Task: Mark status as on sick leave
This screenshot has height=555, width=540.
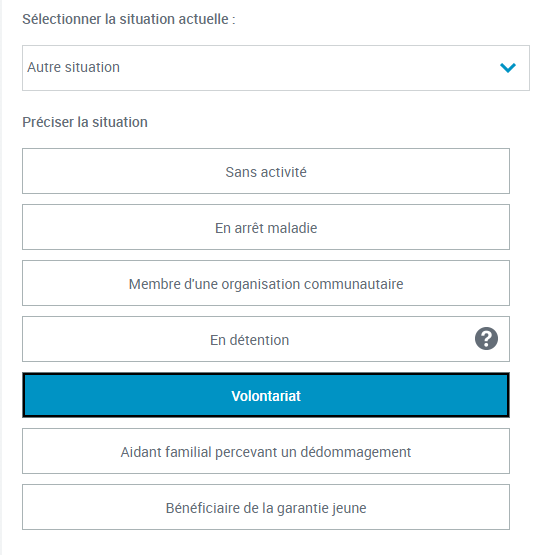Action: point(266,227)
